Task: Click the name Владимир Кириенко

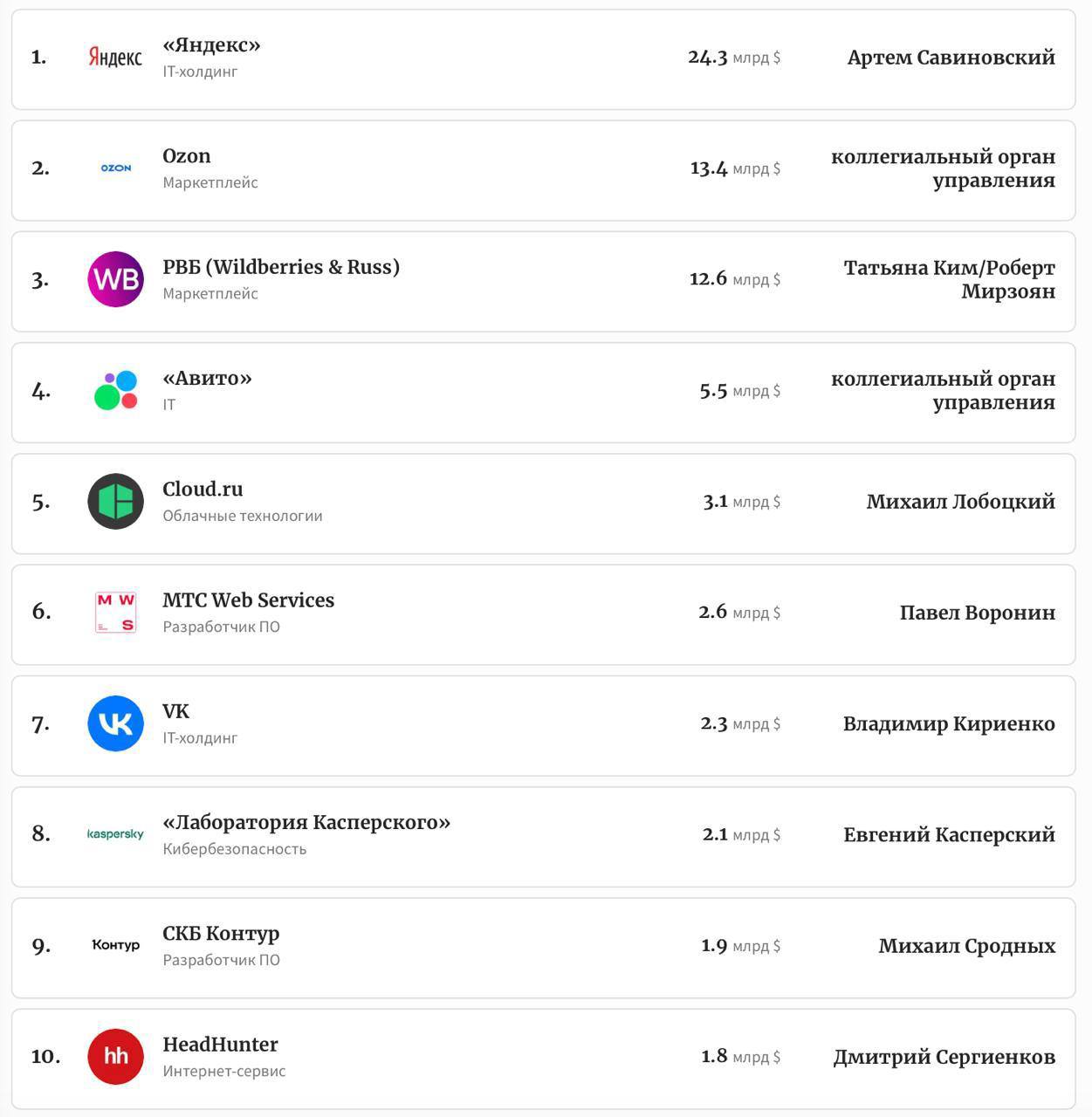Action: (949, 723)
